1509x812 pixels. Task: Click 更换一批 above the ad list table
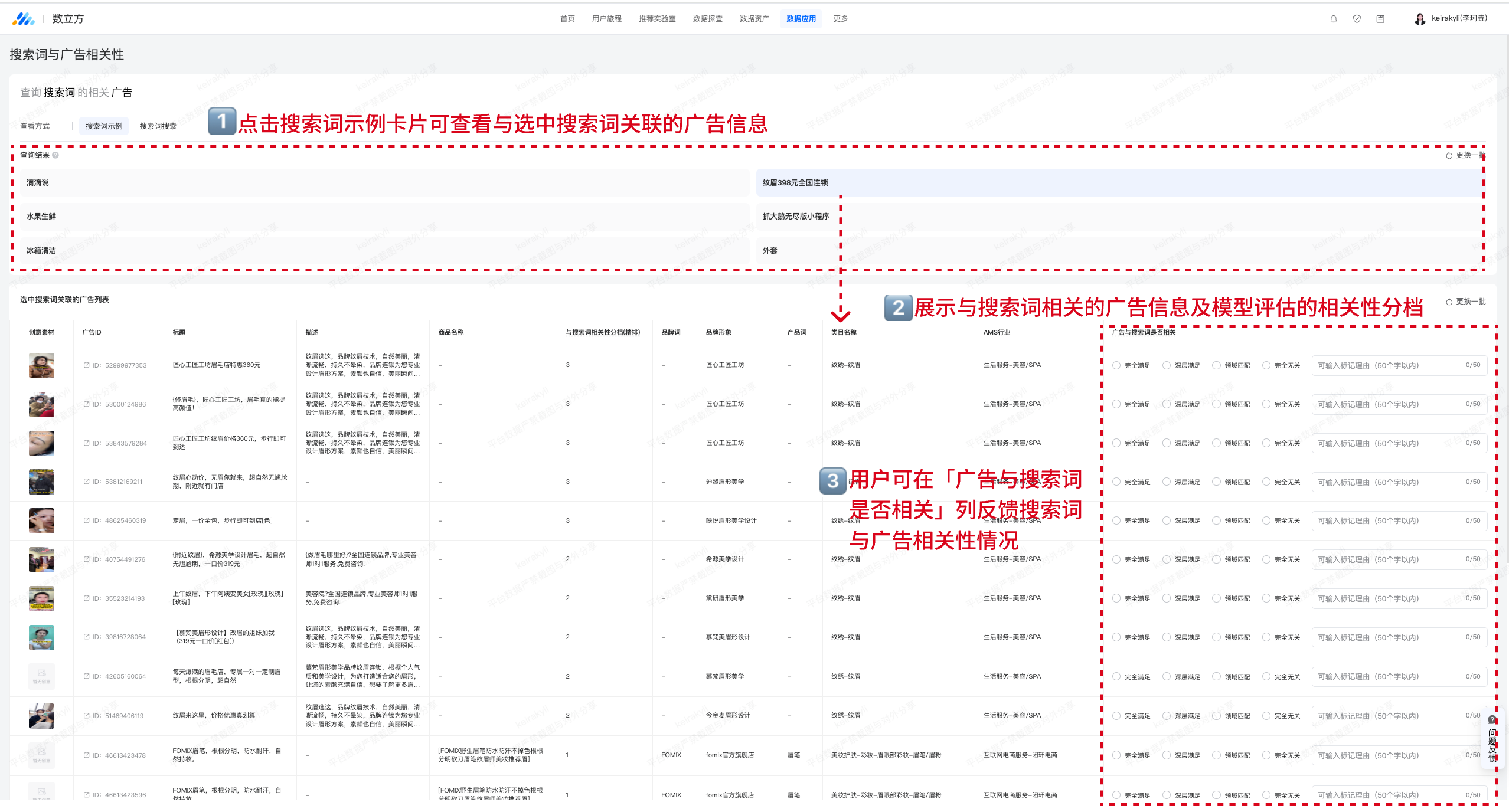(1465, 302)
